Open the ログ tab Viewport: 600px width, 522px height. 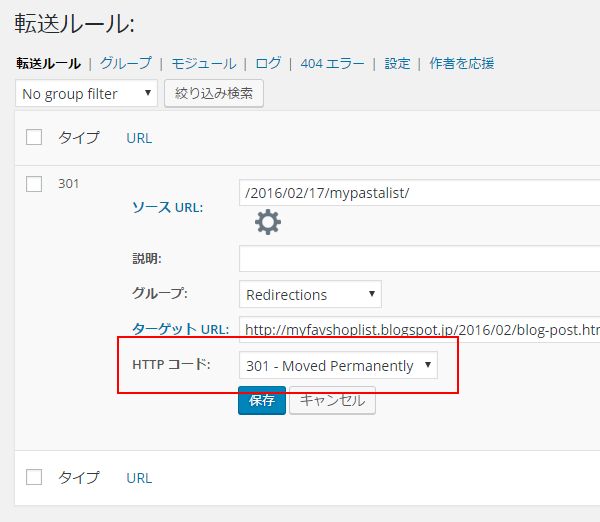coord(268,63)
